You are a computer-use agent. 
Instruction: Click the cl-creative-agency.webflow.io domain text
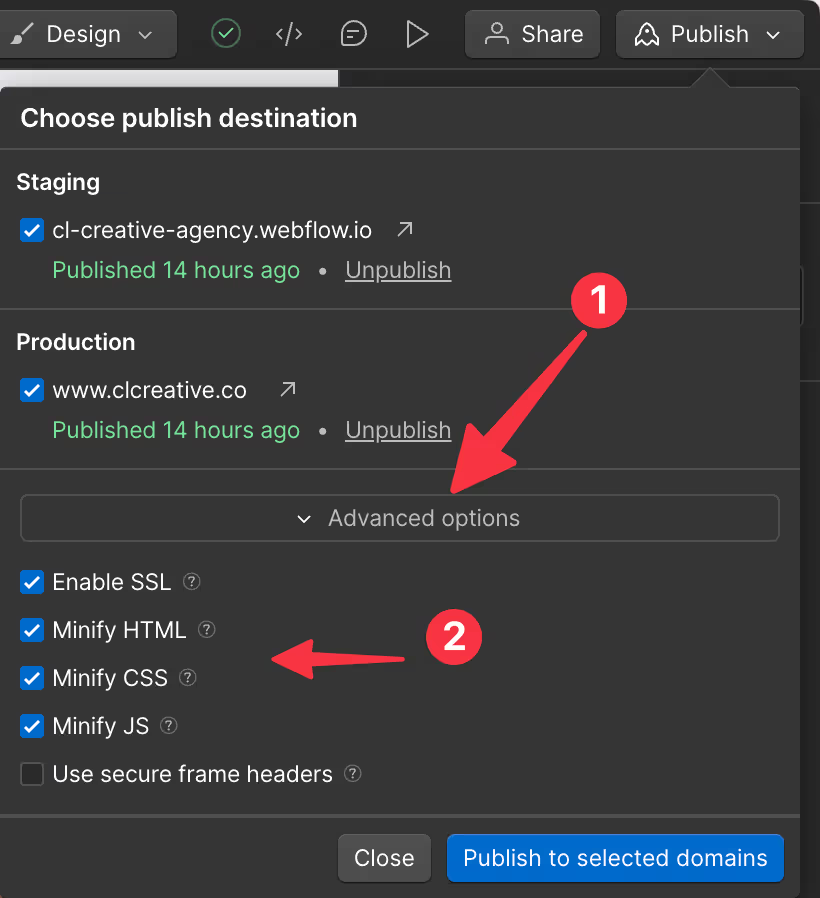point(212,230)
